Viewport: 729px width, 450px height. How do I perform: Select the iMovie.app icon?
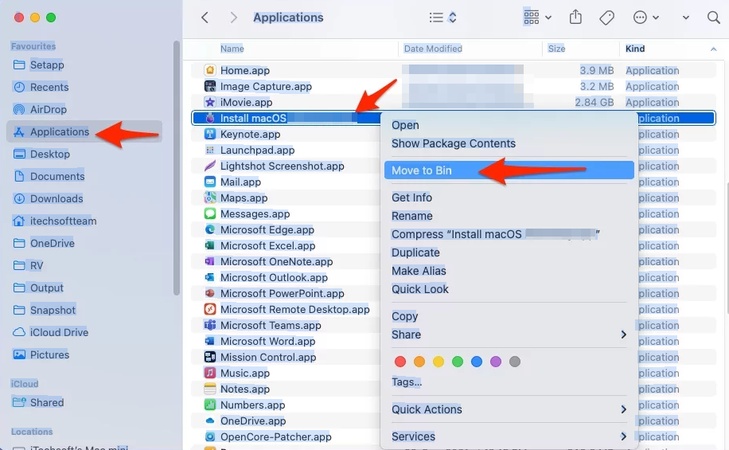(210, 102)
